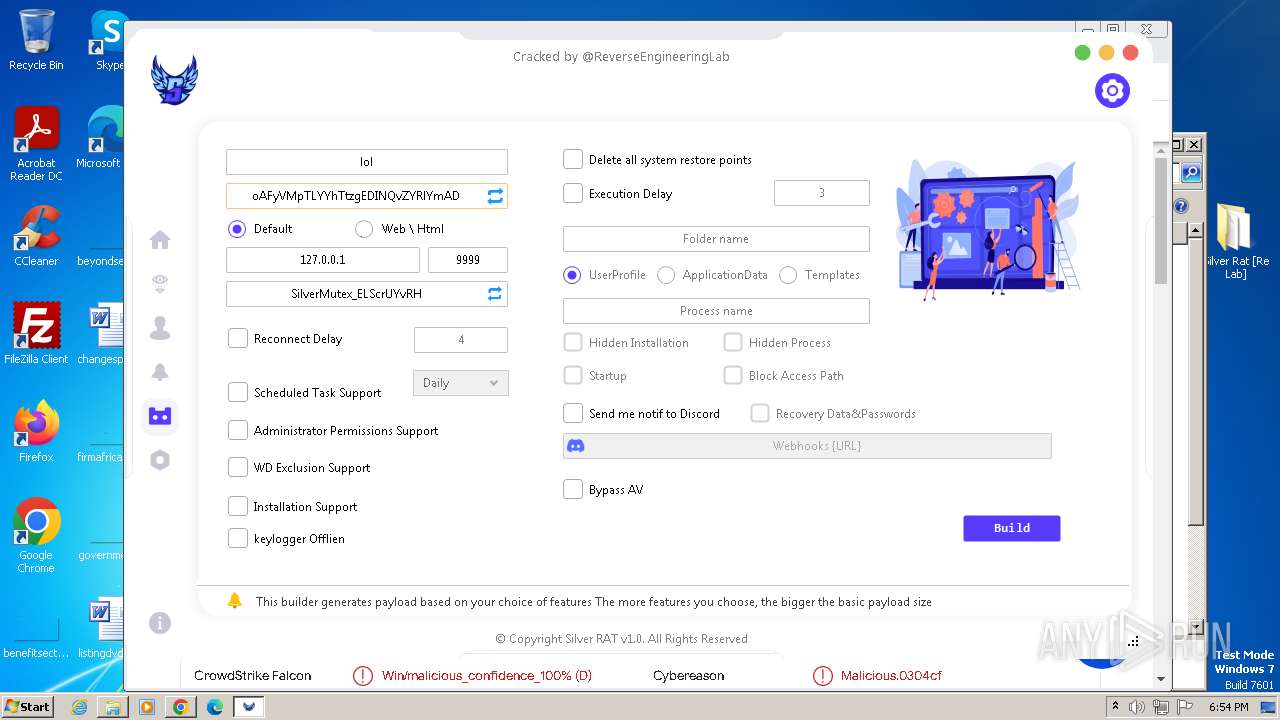
Task: Click the volume icon in system tray
Action: coord(1137,707)
